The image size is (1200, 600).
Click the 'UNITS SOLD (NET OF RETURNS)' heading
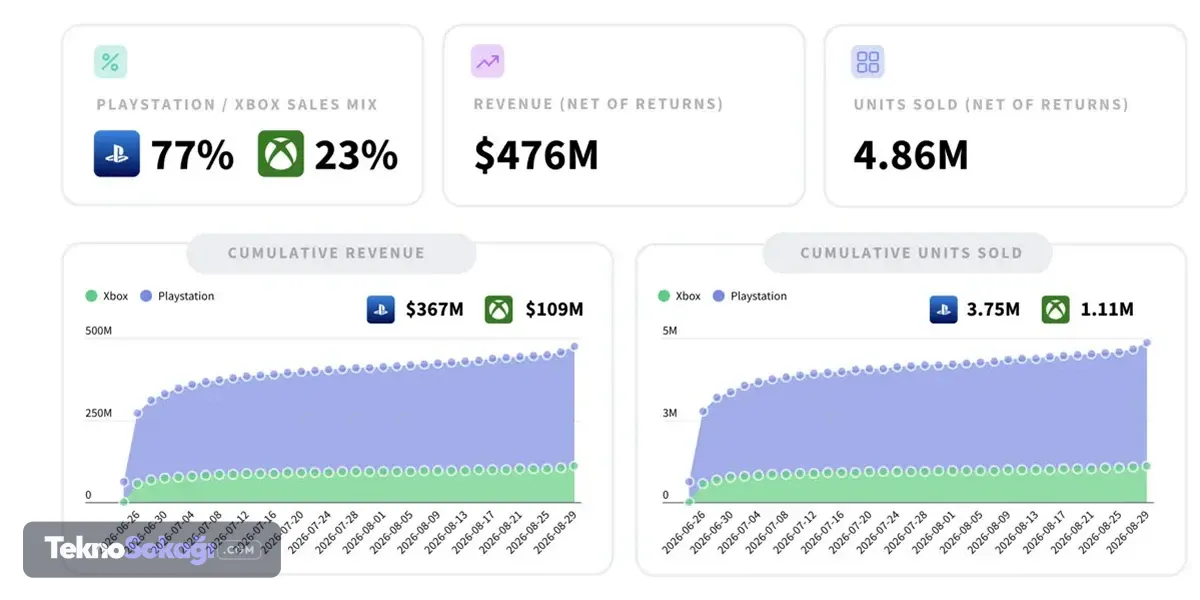tap(991, 104)
